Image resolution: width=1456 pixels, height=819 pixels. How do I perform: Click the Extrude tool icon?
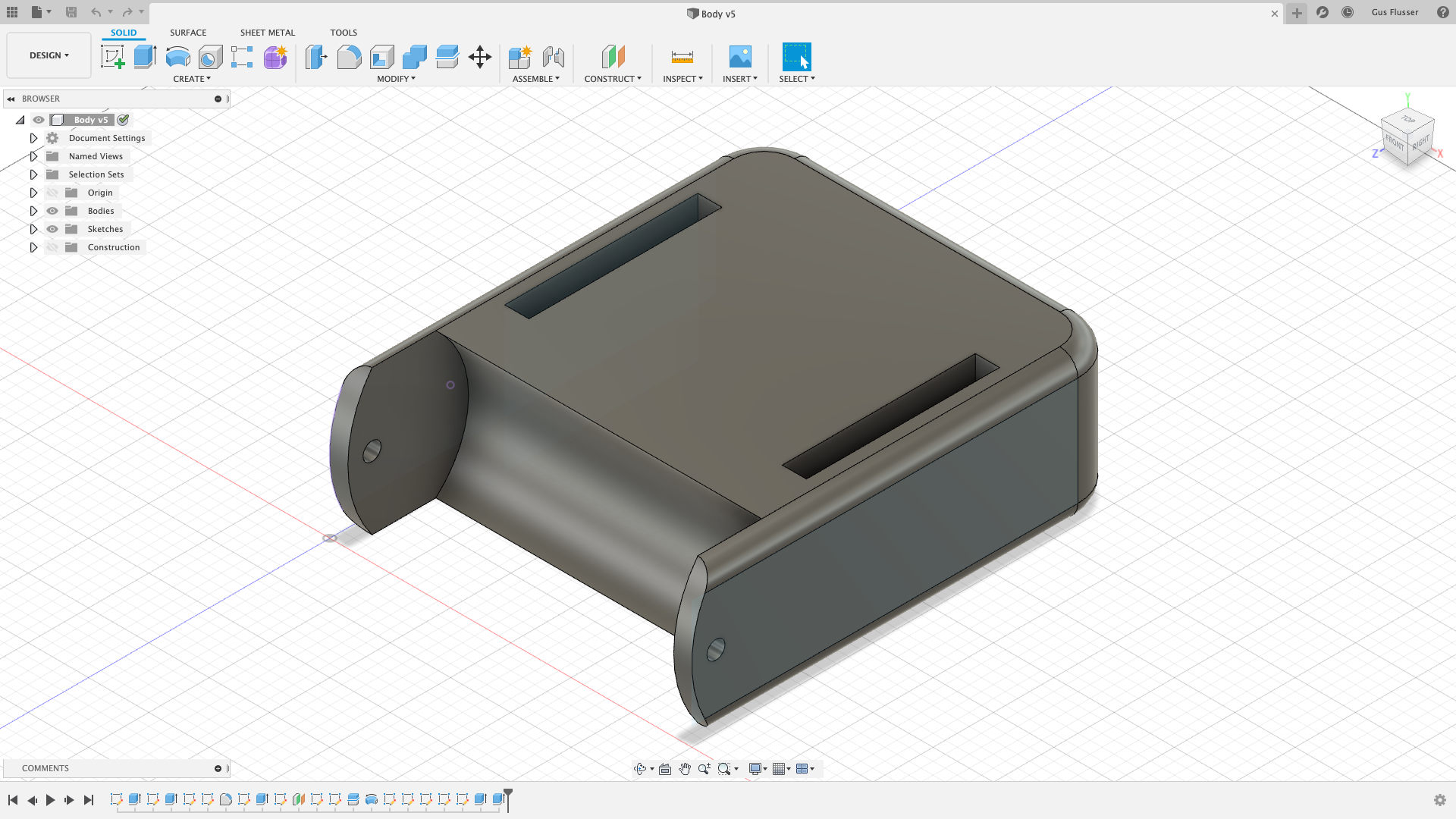pos(145,57)
